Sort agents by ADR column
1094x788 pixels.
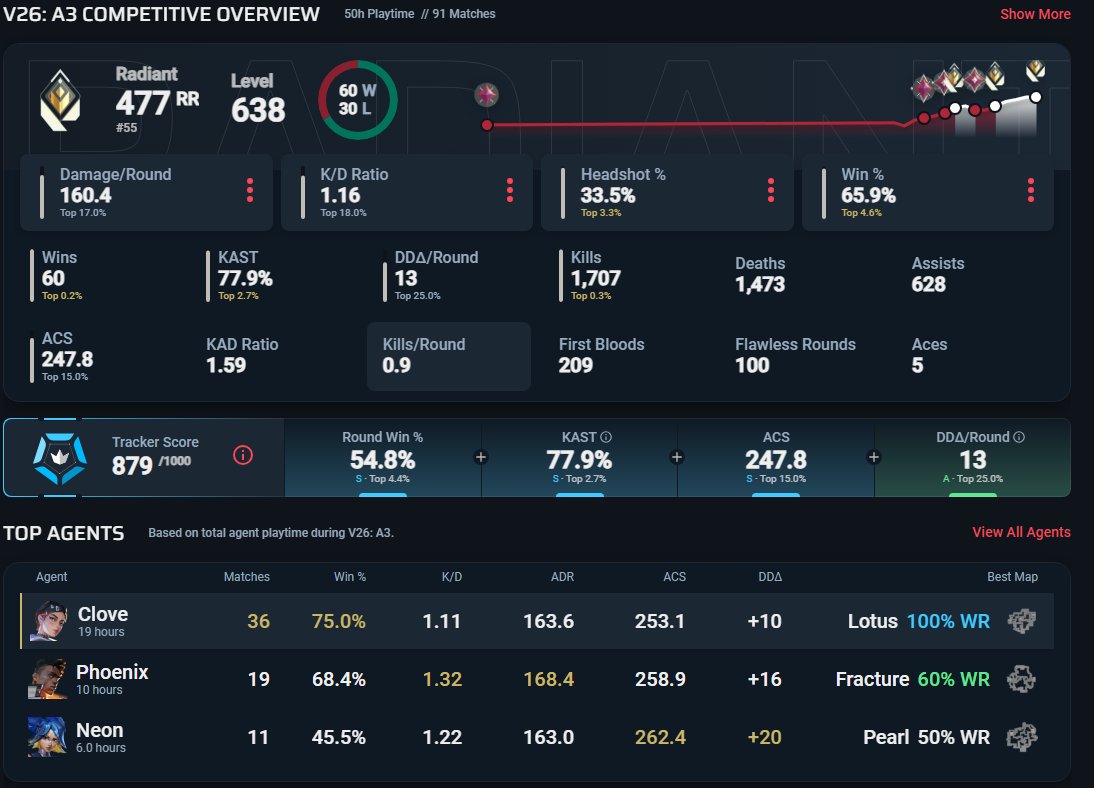(x=562, y=577)
